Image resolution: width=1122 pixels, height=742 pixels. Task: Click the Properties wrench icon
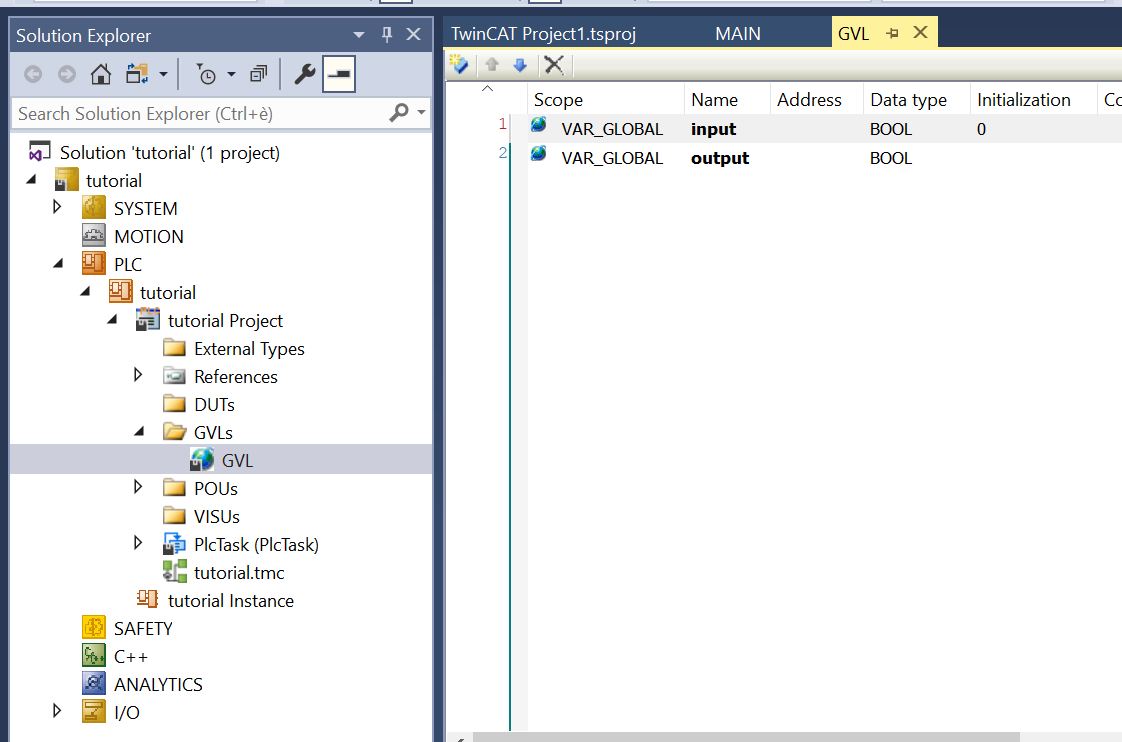[x=304, y=75]
